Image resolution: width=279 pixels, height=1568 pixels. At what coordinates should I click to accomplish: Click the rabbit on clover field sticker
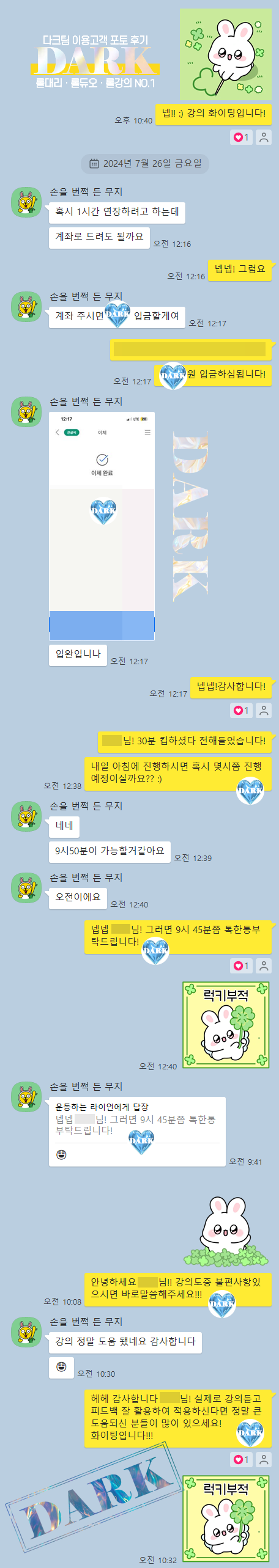point(226,1231)
